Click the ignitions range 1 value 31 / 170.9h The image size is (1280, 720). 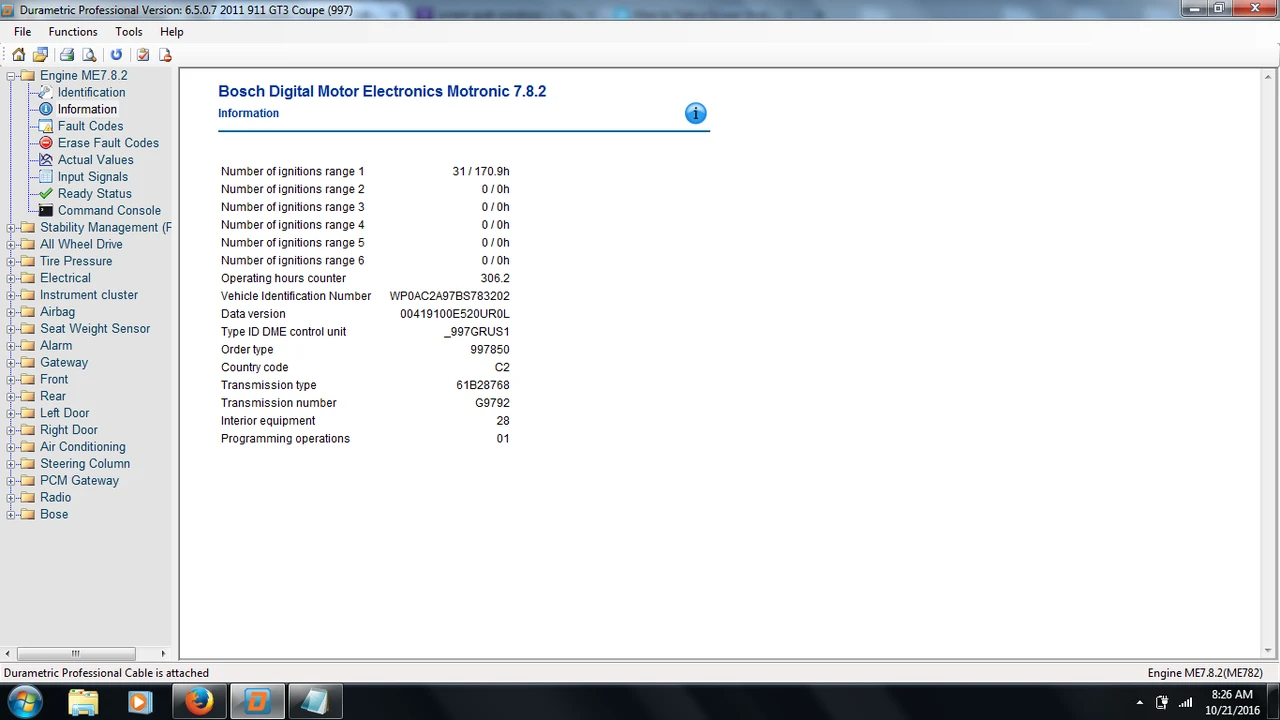tap(481, 172)
